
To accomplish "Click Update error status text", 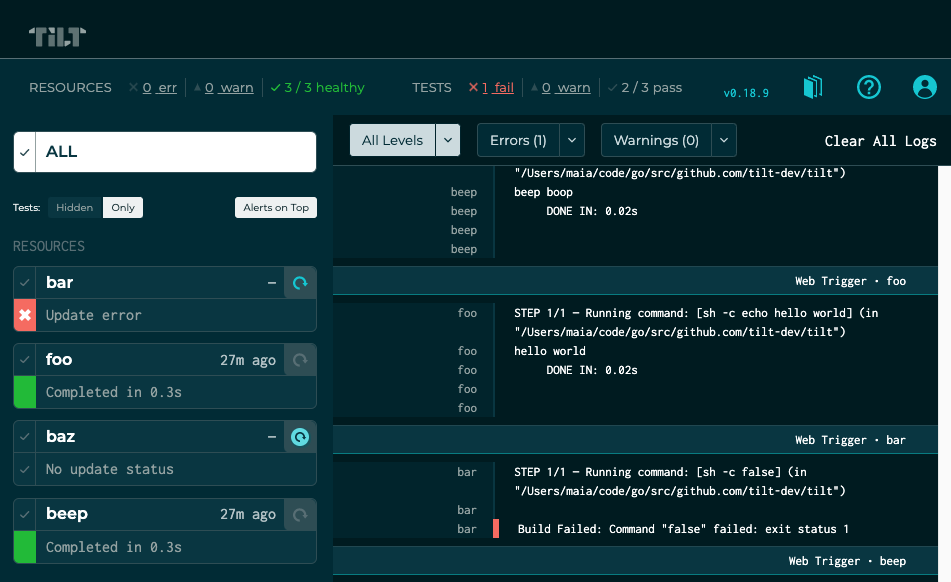I will [x=93, y=315].
